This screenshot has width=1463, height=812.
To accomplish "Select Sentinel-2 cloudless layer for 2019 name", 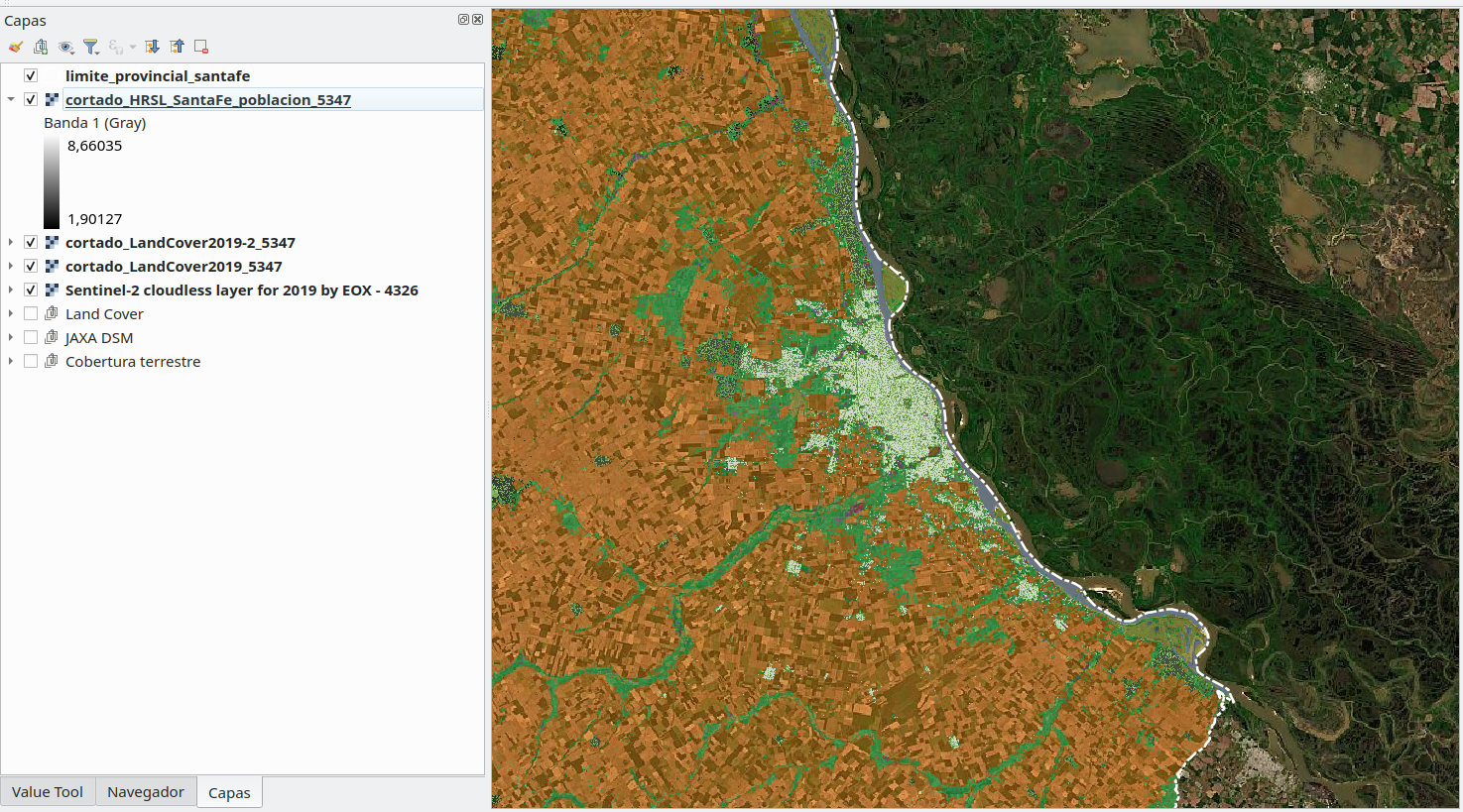I will [242, 290].
